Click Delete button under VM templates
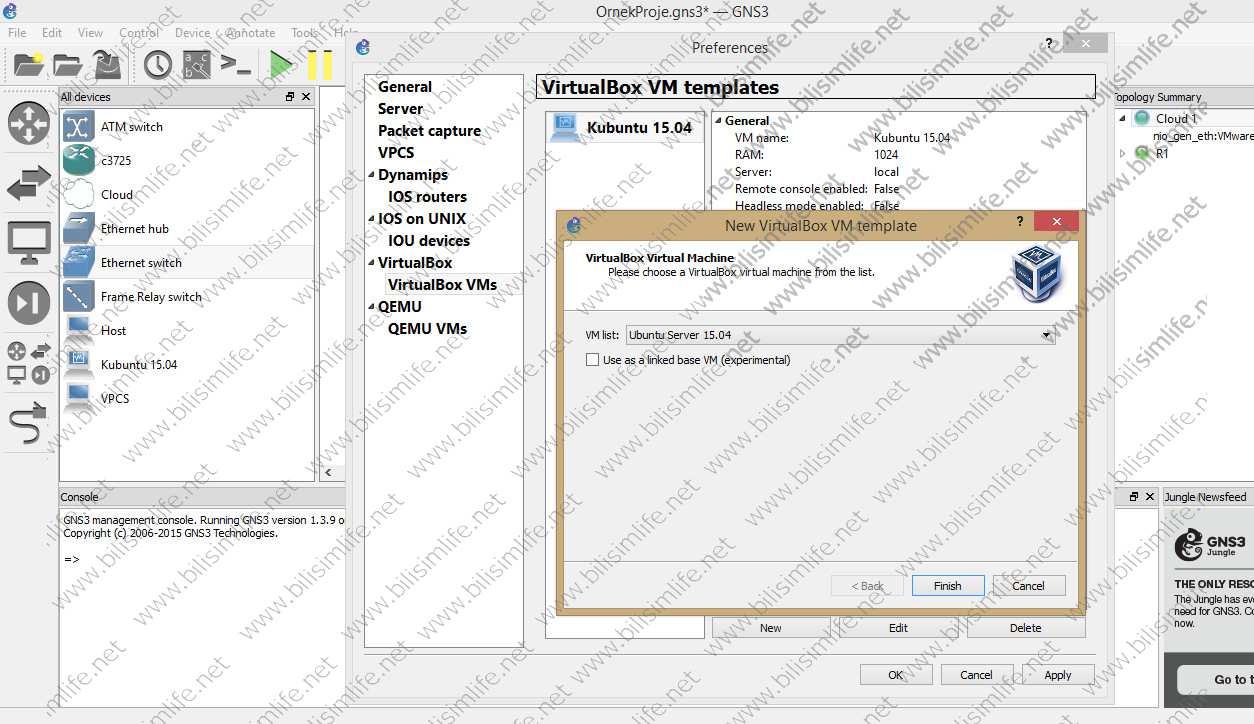This screenshot has width=1254, height=724. pos(1026,628)
